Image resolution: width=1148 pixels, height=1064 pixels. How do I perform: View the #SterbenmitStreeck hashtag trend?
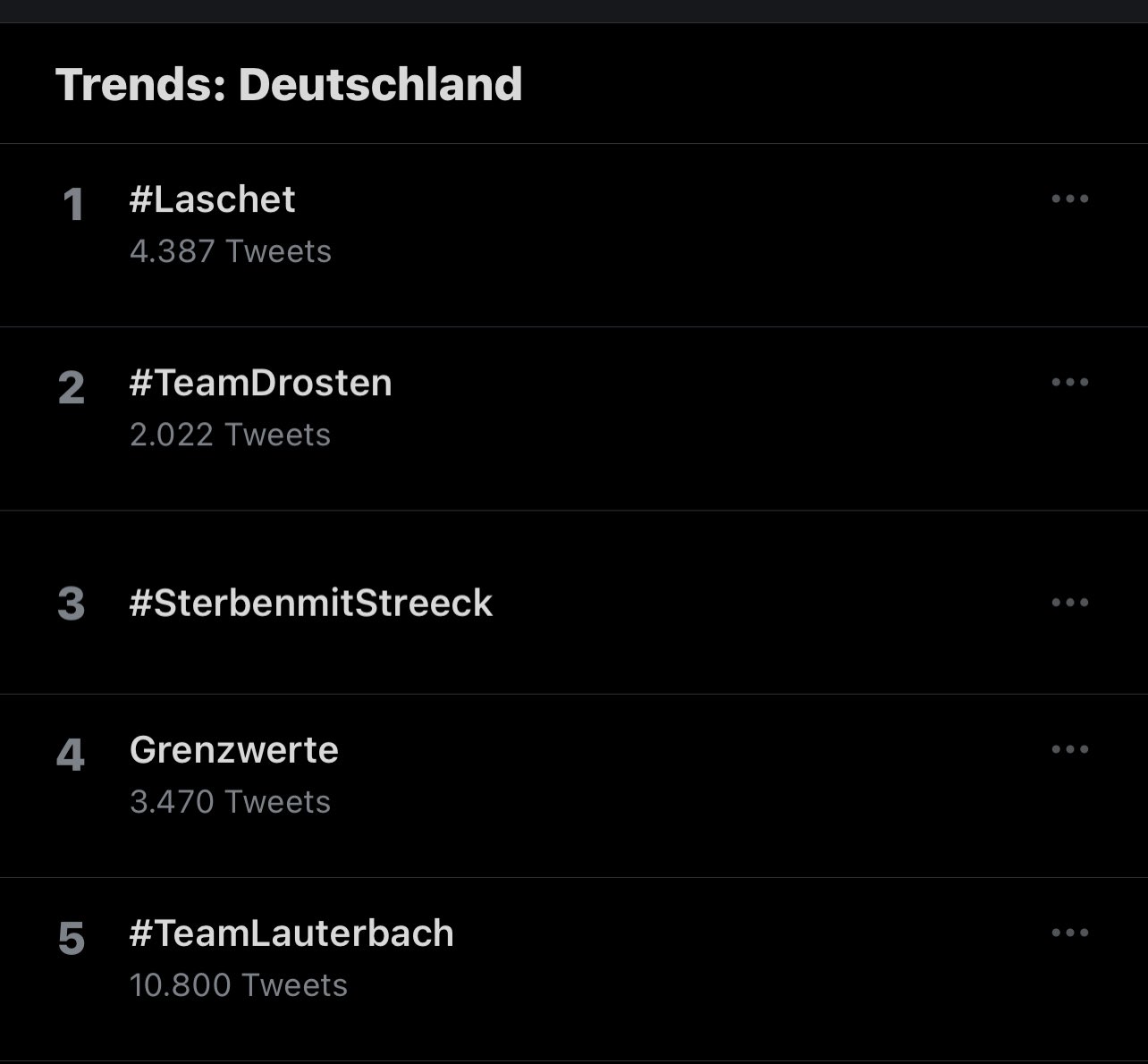click(310, 603)
